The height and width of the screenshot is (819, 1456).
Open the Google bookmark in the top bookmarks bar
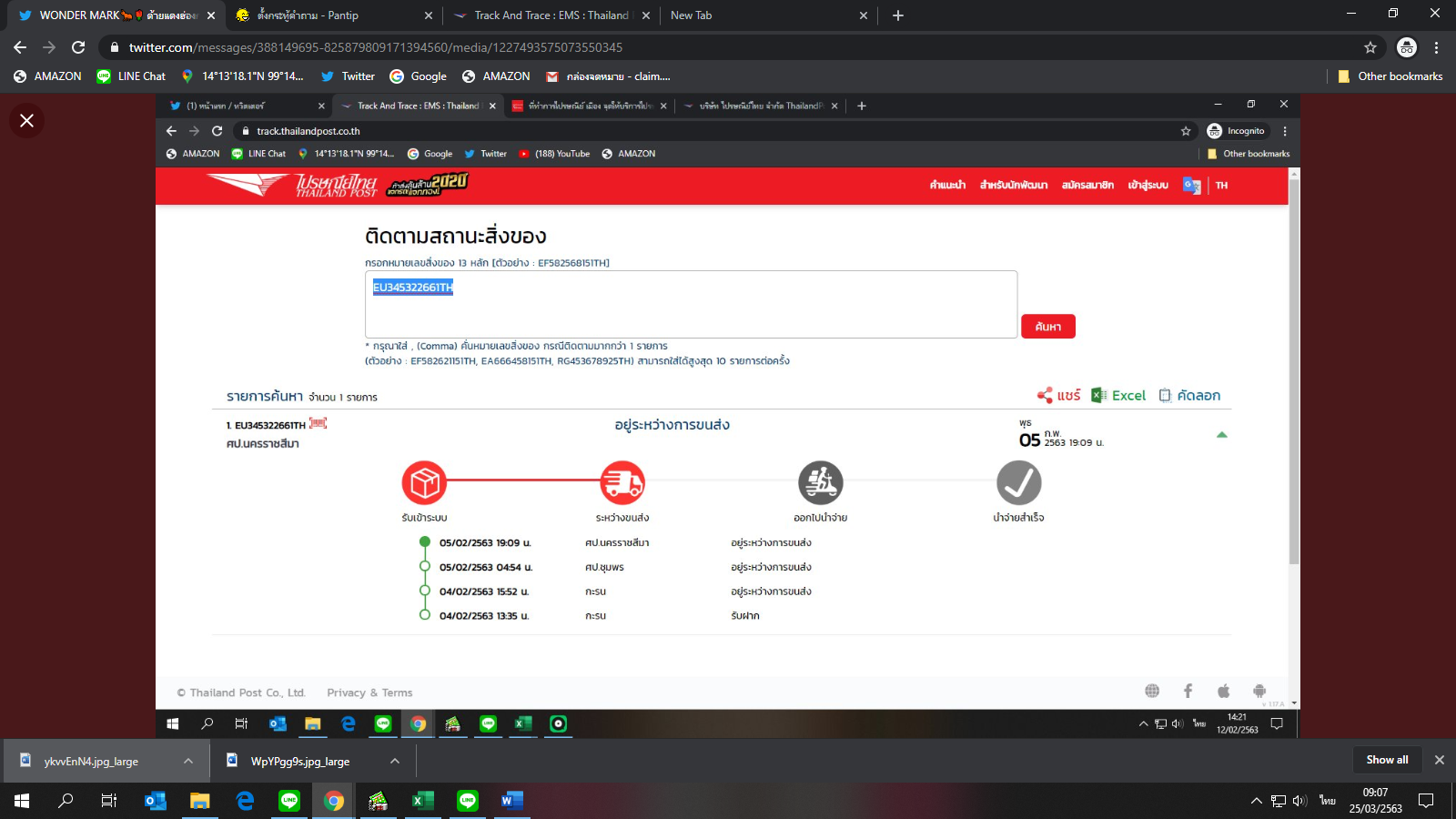pos(418,76)
